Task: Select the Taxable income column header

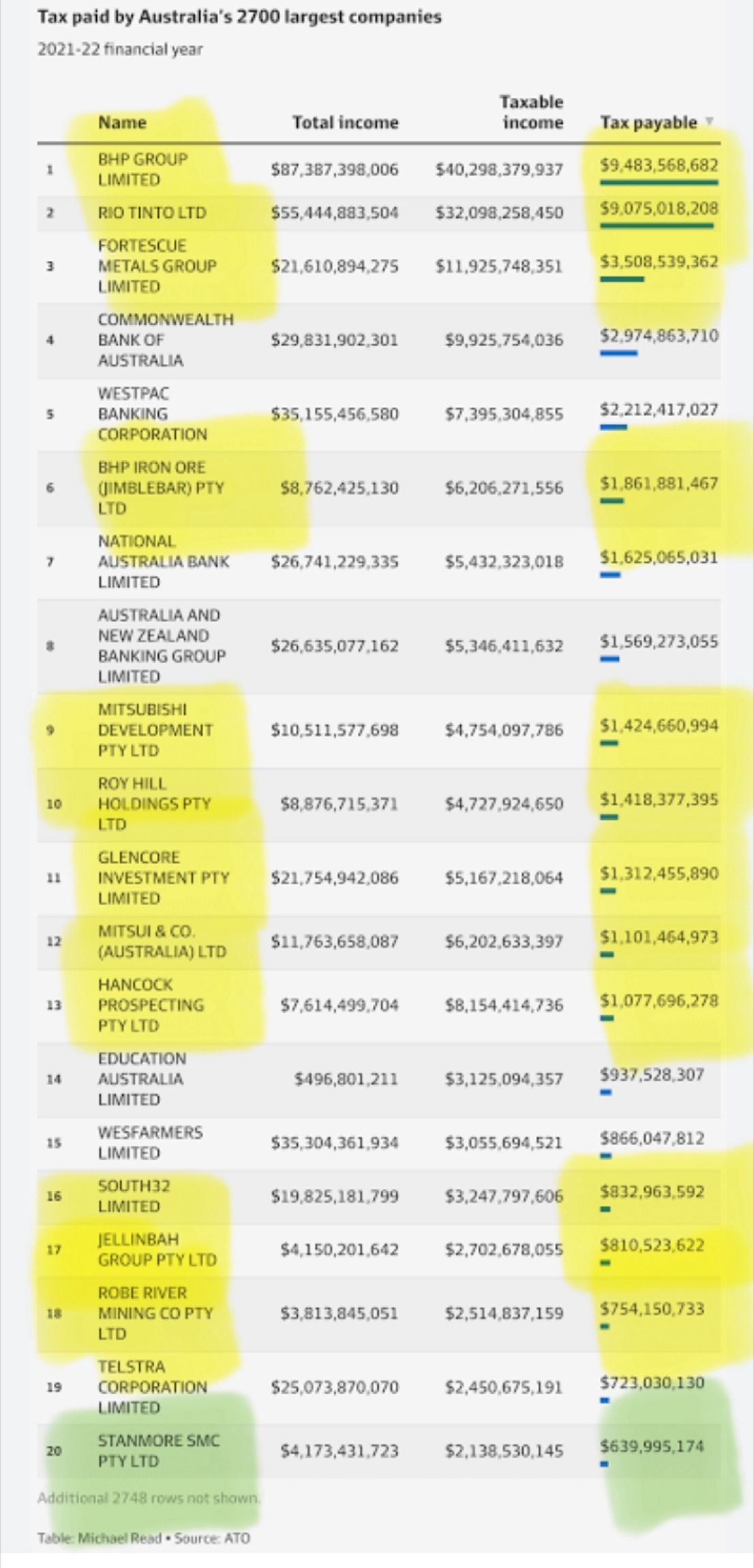Action: pos(532,112)
